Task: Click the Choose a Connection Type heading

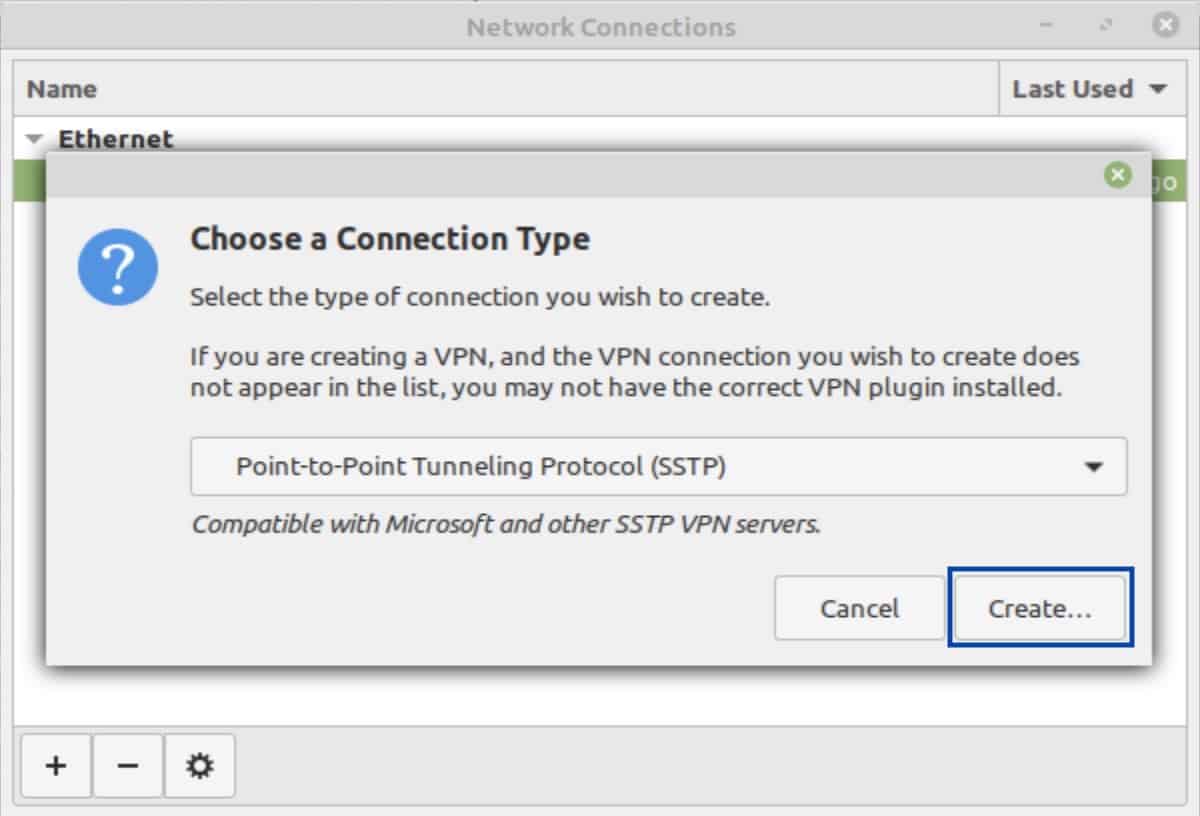Action: 390,239
